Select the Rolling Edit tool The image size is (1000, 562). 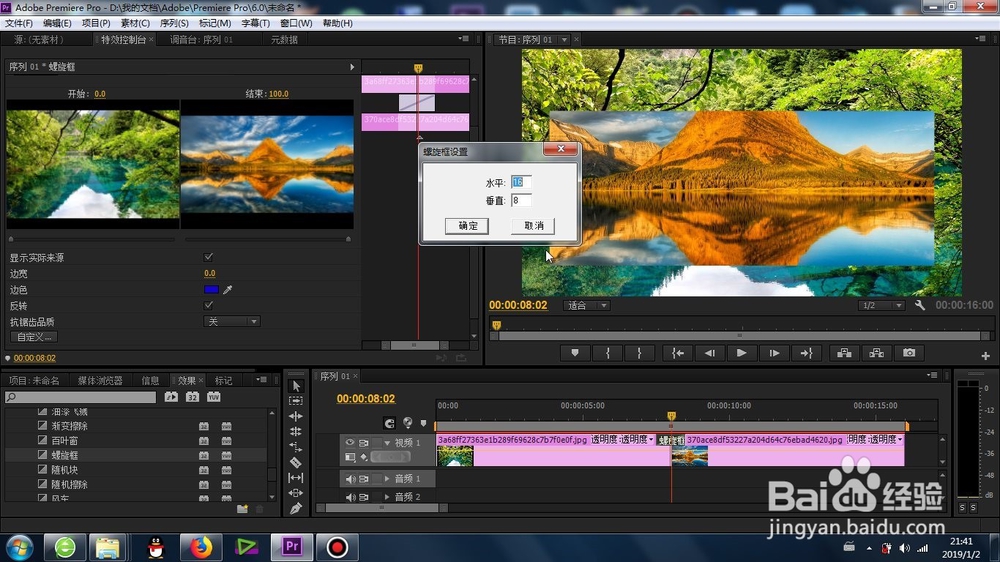[296, 432]
